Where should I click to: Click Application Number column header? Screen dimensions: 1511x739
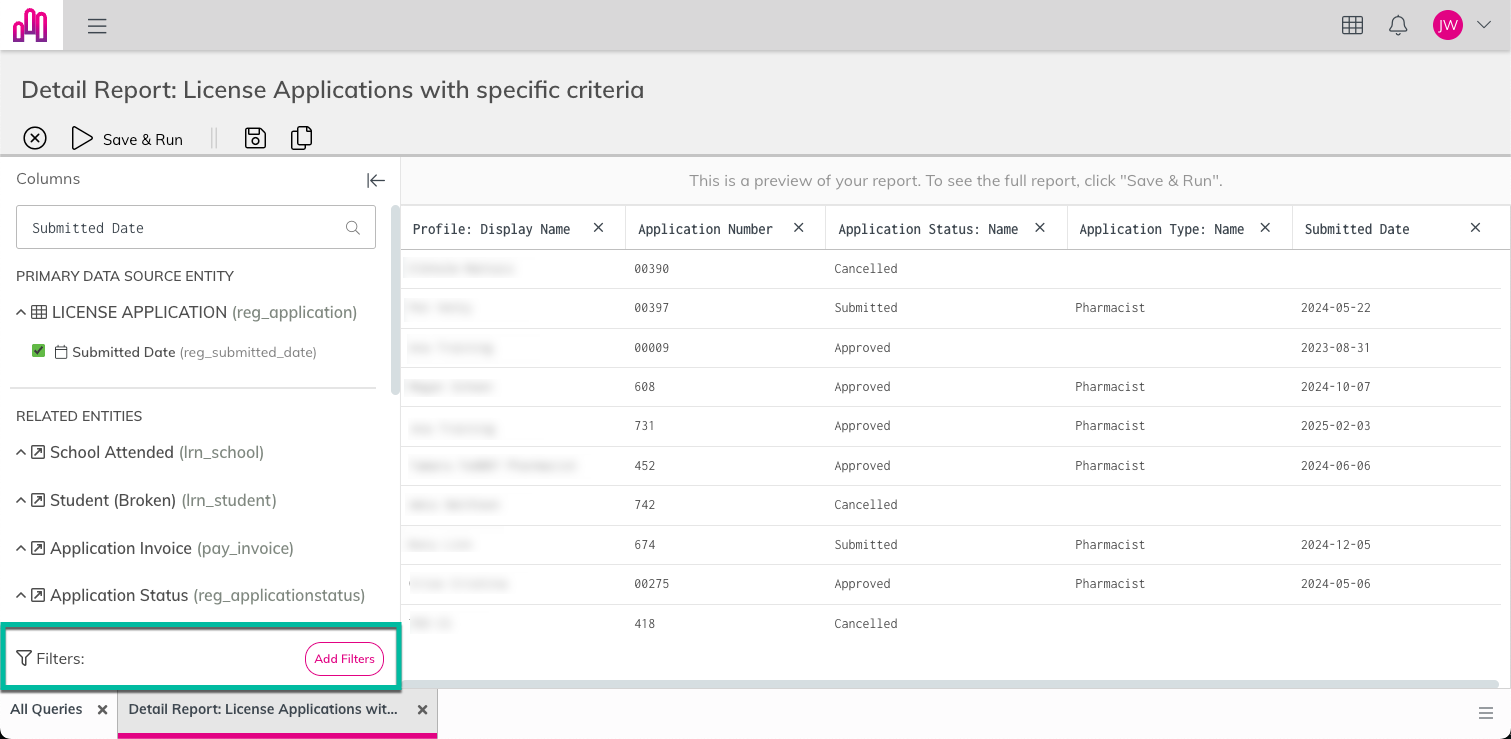point(705,229)
